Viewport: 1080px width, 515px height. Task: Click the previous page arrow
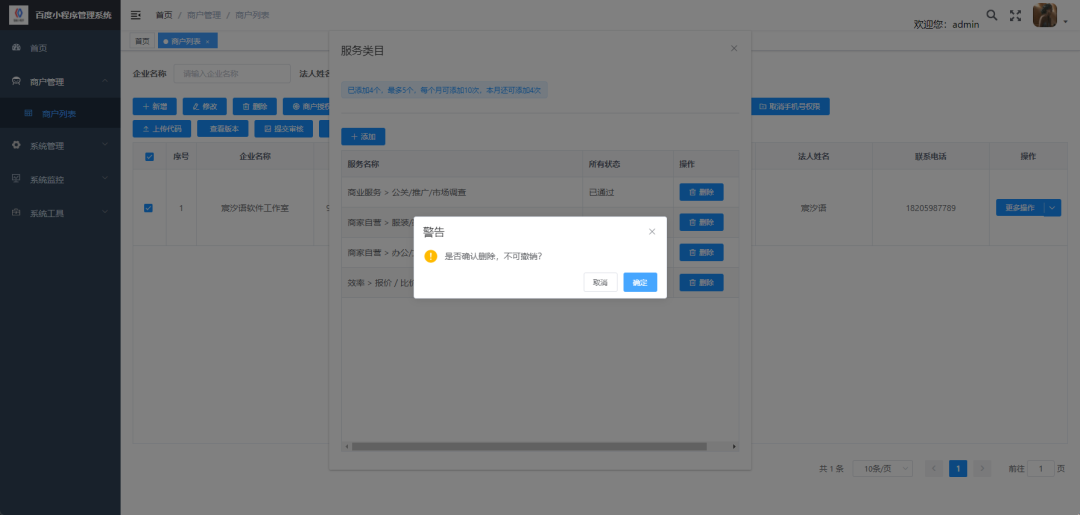(x=934, y=468)
